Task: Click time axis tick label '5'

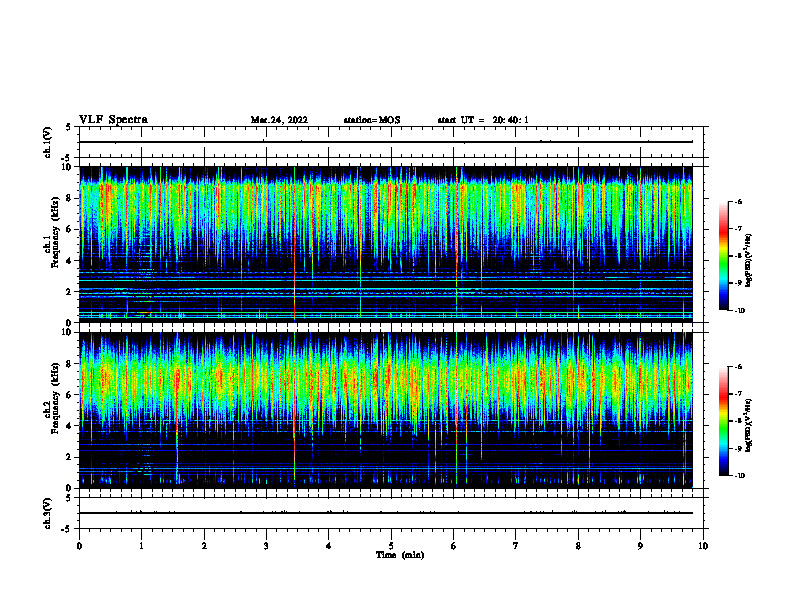Action: point(391,546)
